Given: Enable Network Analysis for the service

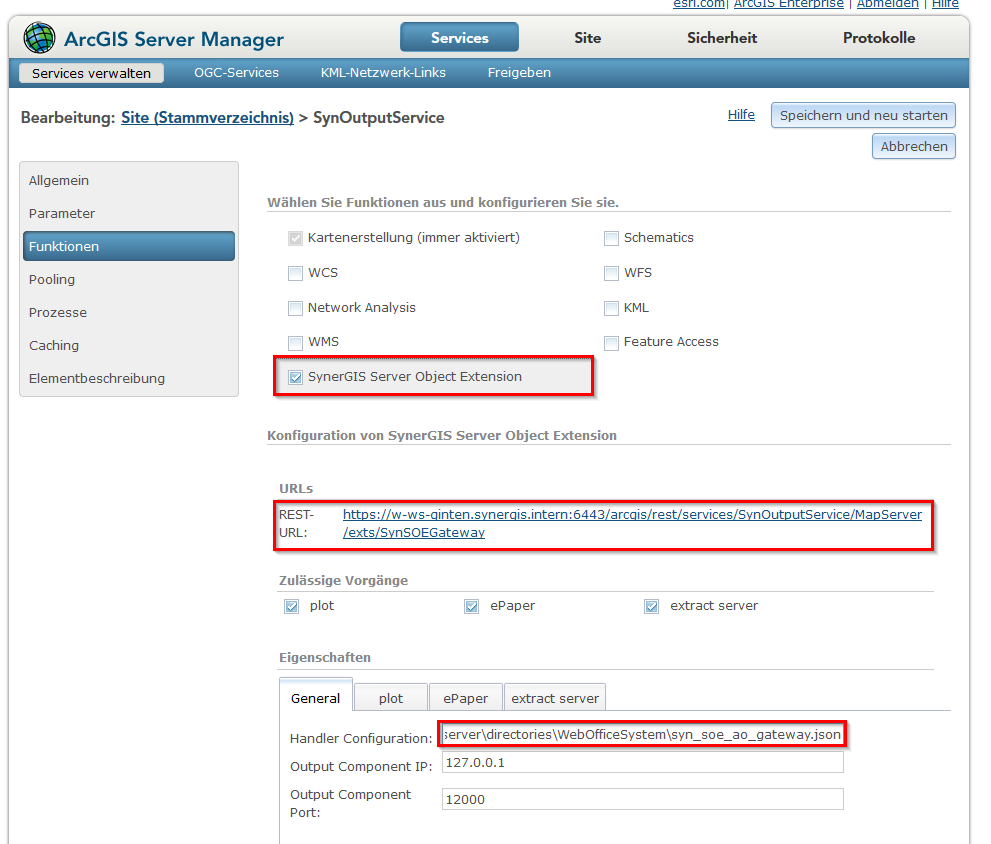Looking at the screenshot, I should pos(295,307).
